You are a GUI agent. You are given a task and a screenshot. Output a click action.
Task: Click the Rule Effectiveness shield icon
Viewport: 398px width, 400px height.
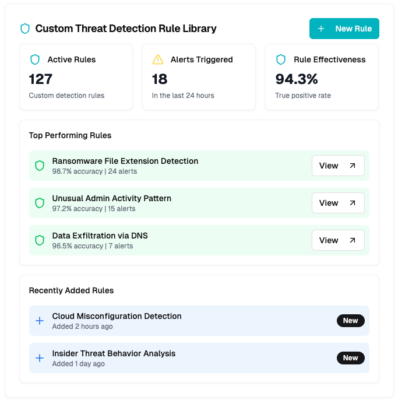click(x=281, y=60)
